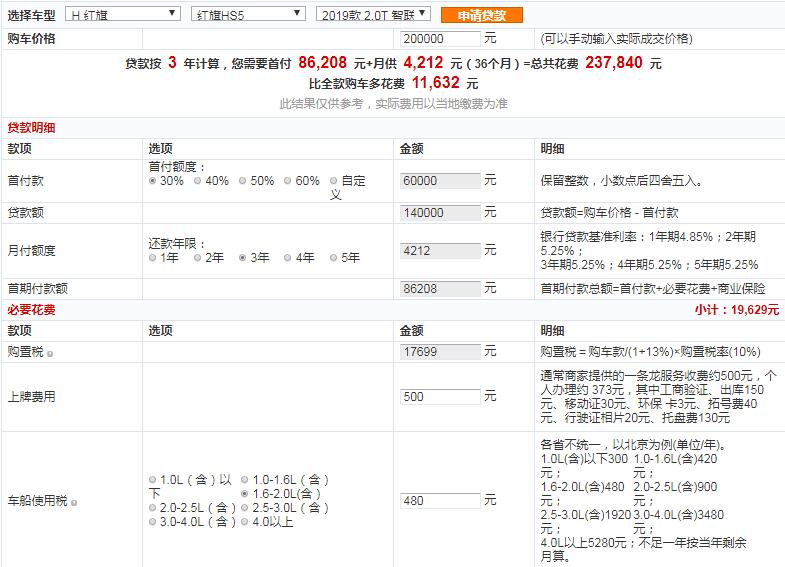Click the help icon next to 车船使用税
The width and height of the screenshot is (785, 567).
[74, 502]
